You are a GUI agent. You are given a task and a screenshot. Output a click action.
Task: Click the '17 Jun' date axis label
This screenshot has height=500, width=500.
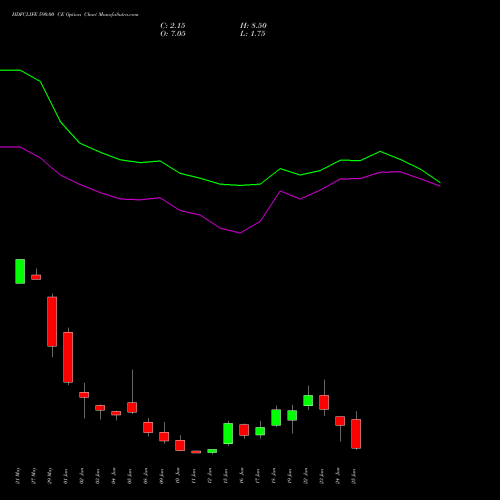(258, 476)
